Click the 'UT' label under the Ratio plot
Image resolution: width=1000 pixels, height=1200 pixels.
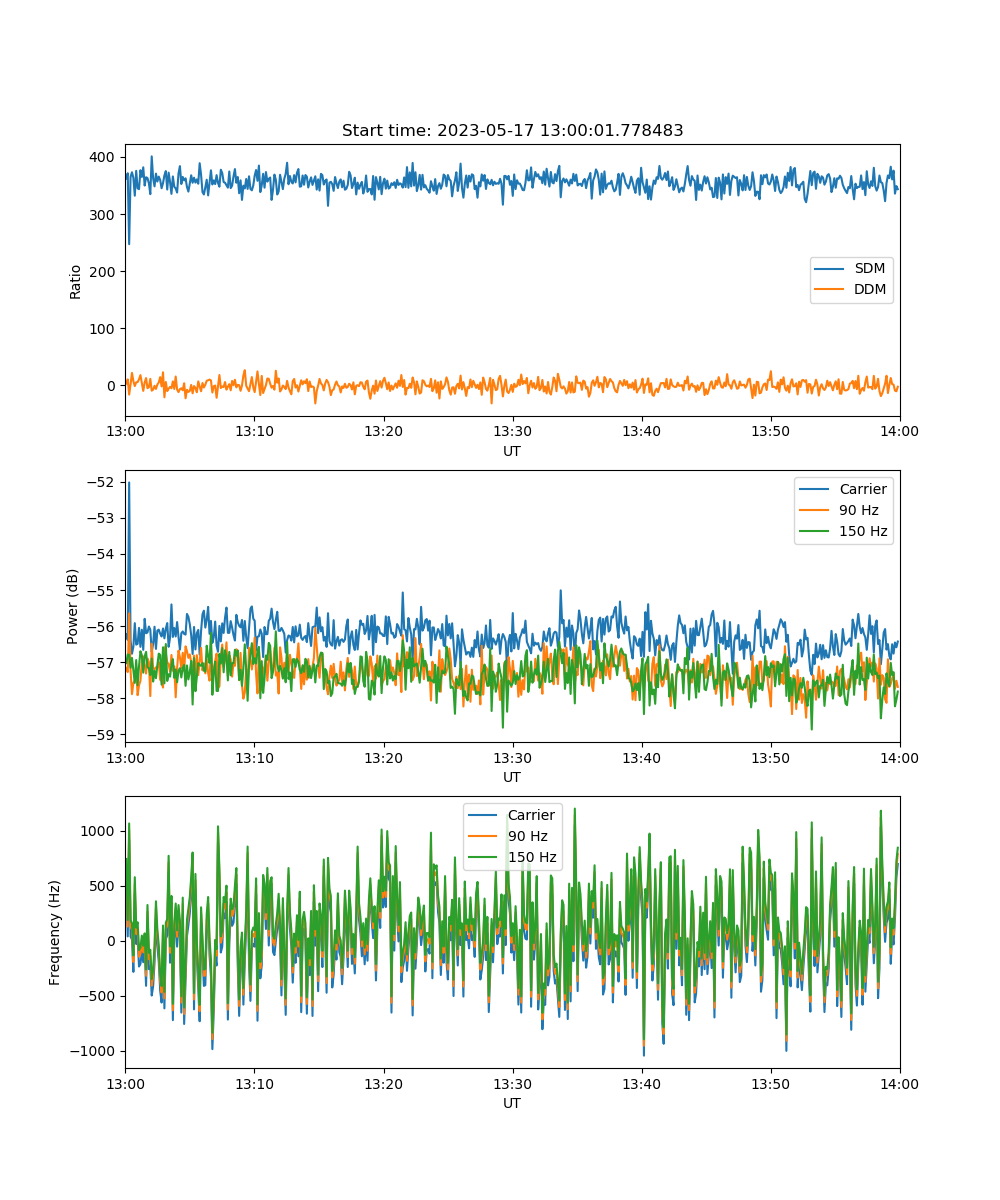click(x=512, y=451)
